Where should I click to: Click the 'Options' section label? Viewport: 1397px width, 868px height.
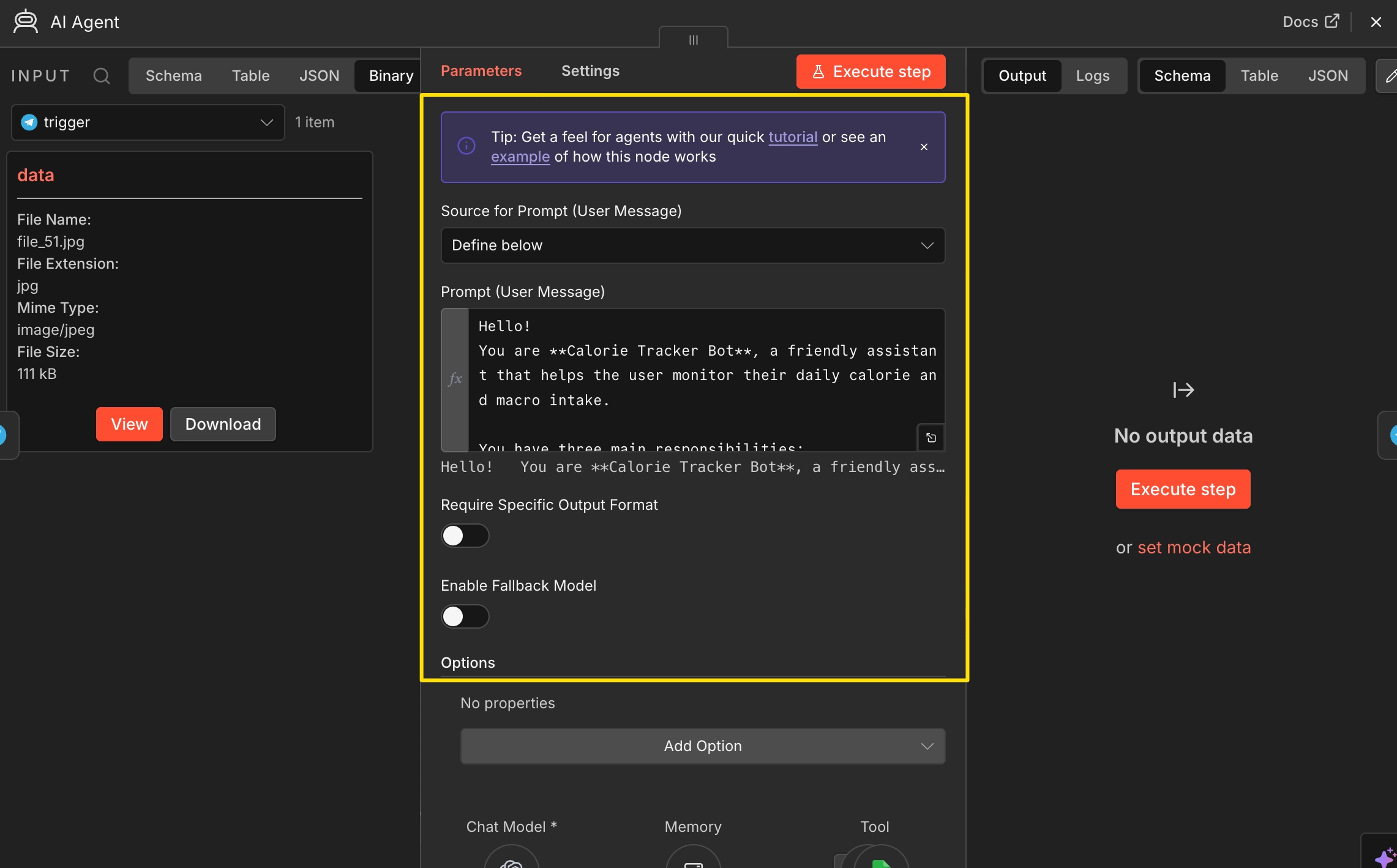(468, 663)
